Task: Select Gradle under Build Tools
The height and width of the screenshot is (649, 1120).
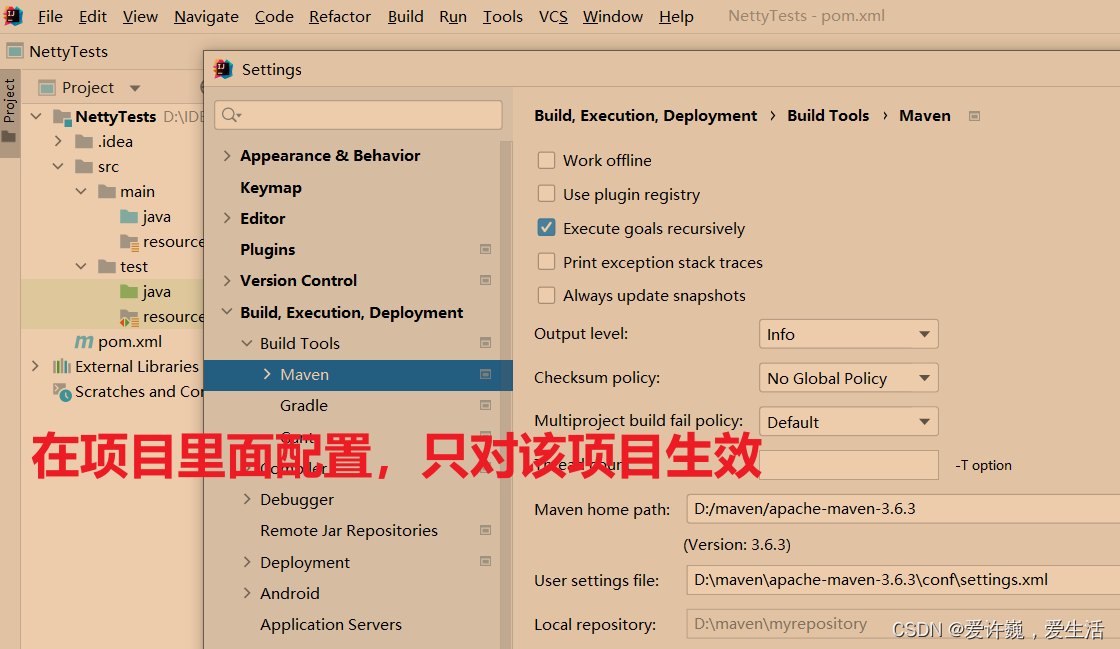Action: 304,406
